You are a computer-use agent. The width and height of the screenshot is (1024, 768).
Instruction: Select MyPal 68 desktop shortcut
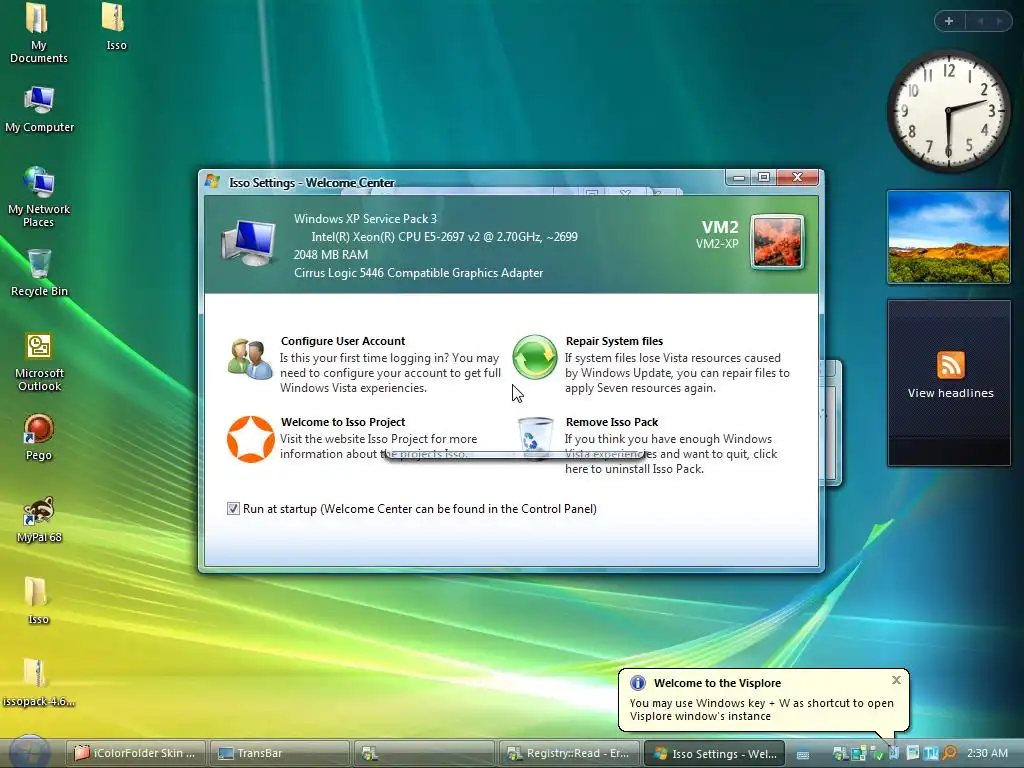[39, 520]
